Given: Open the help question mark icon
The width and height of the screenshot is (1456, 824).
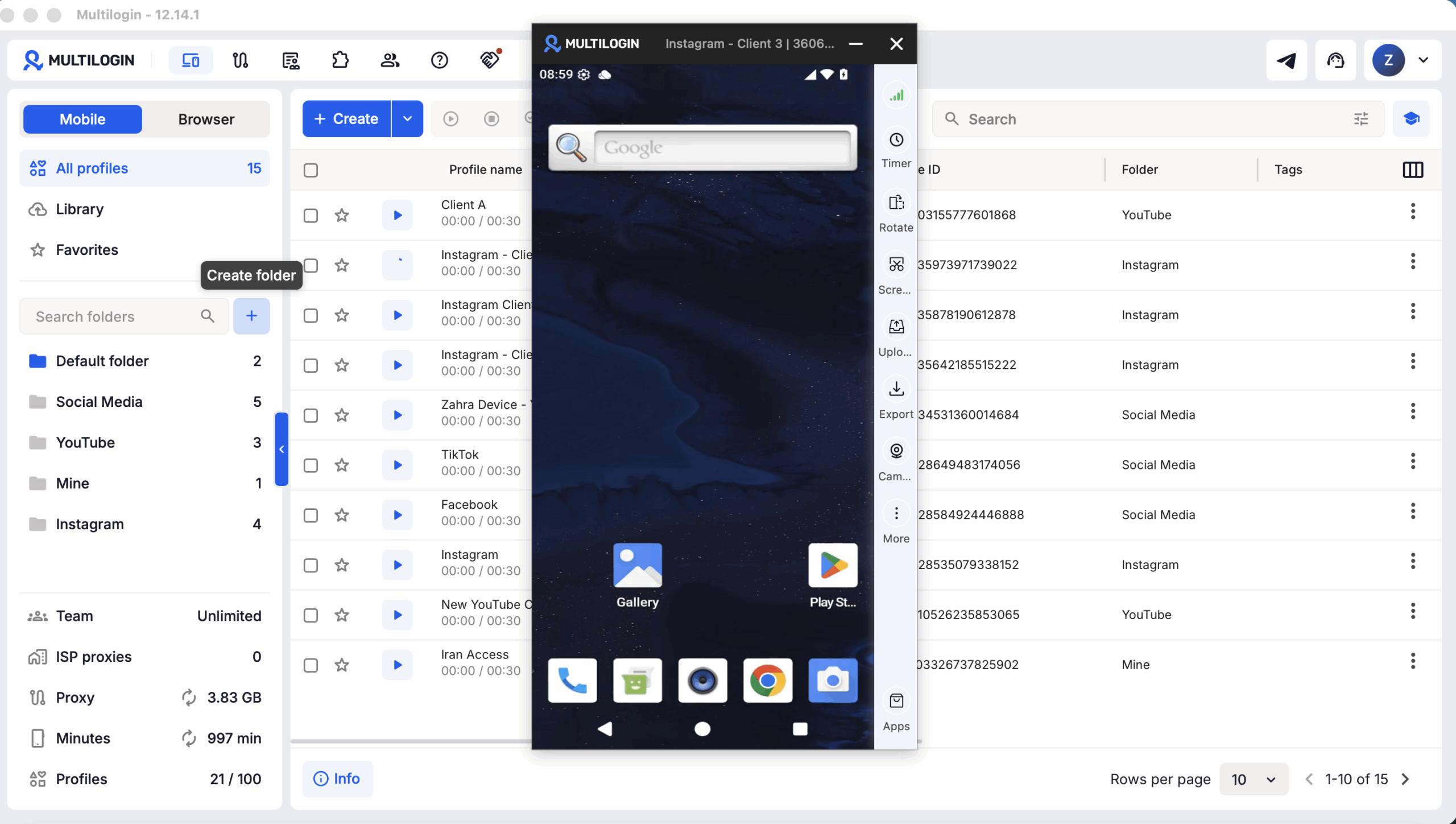Looking at the screenshot, I should pos(439,60).
